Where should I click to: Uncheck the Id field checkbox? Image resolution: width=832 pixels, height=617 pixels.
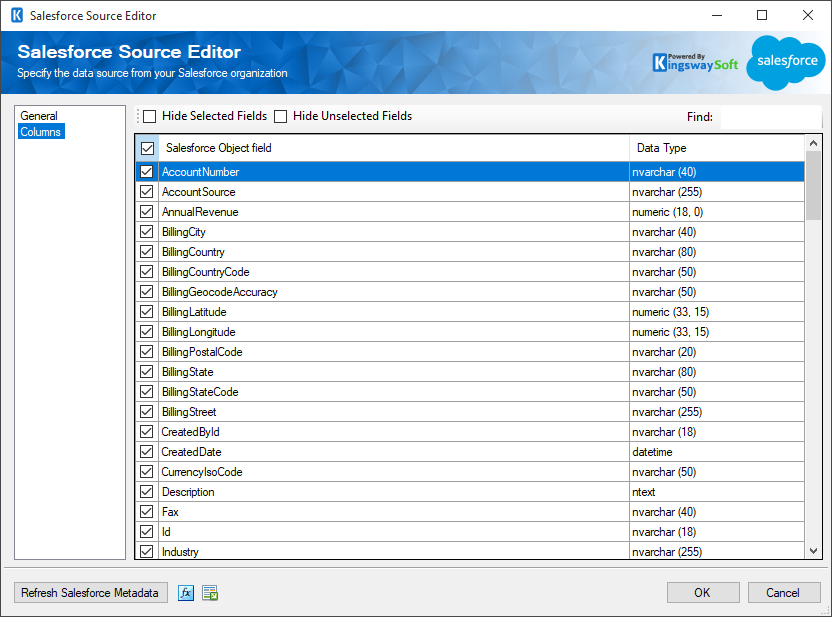[146, 532]
